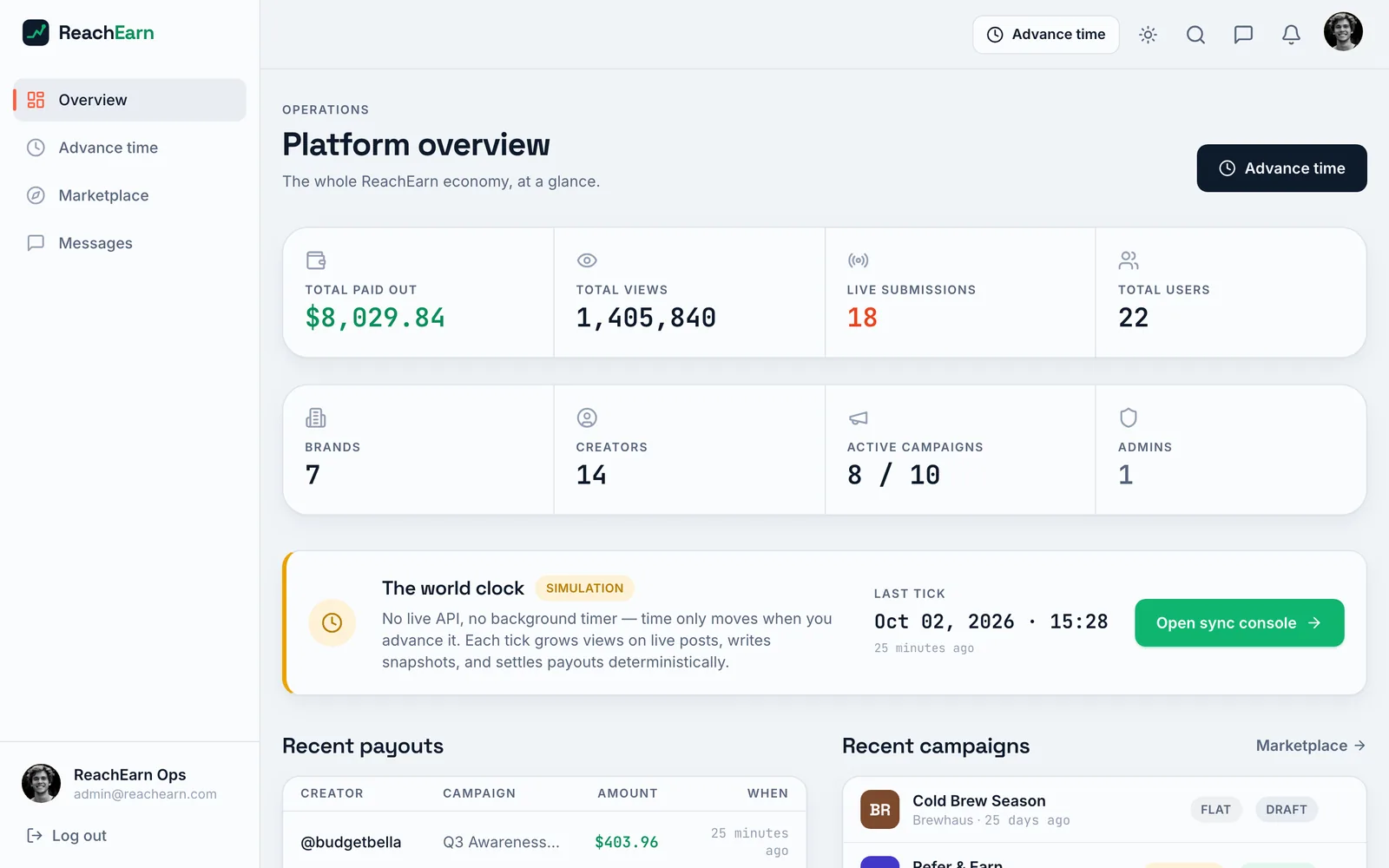Screen dimensions: 1389x868
Task: Click the eye icon on Total Views
Action: click(587, 260)
